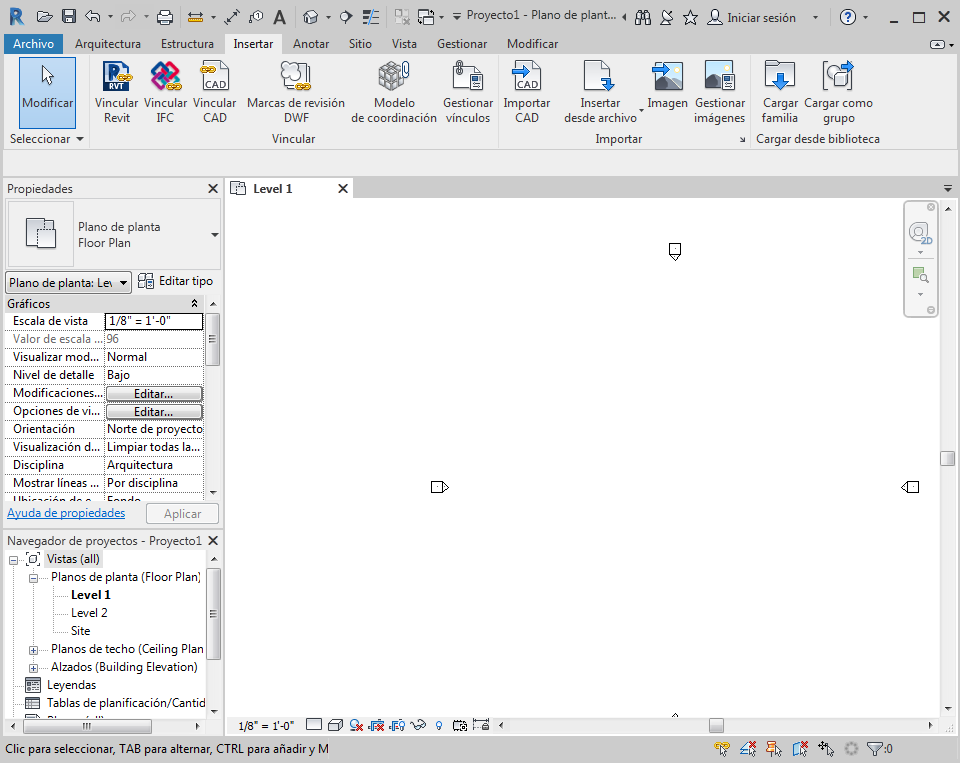Viewport: 960px width, 763px height.
Task: Select the Measure between references tool
Action: (x=195, y=17)
